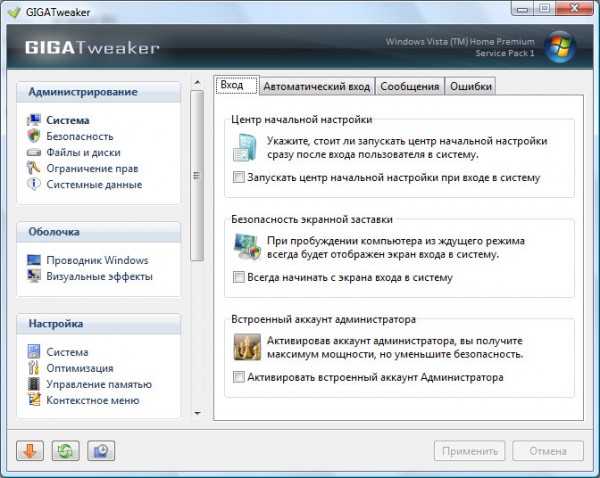This screenshot has width=600, height=478.
Task: Check Всегда начинать с экрана входа
Action: [x=239, y=277]
